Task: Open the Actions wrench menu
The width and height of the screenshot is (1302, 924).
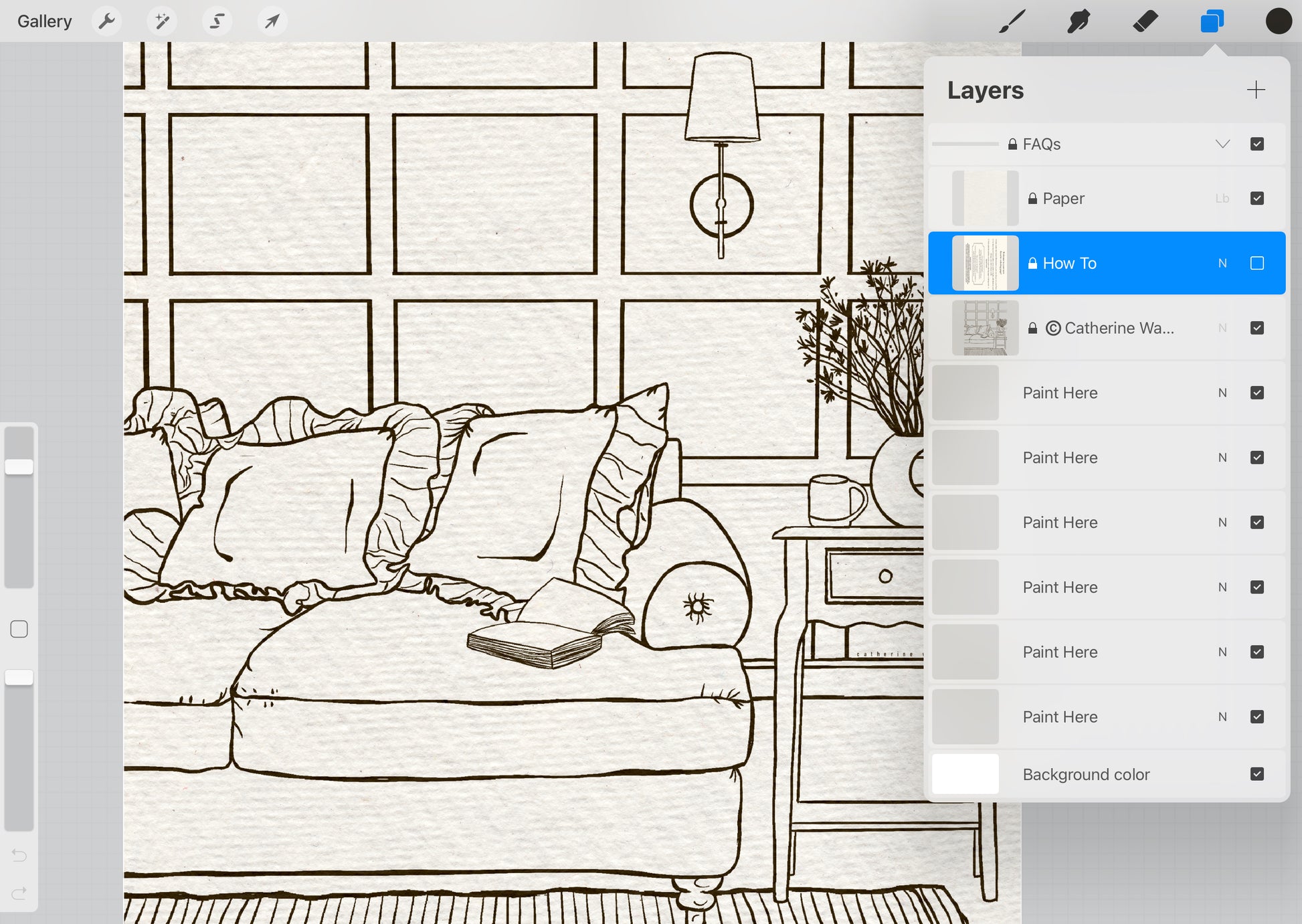Action: (106, 21)
